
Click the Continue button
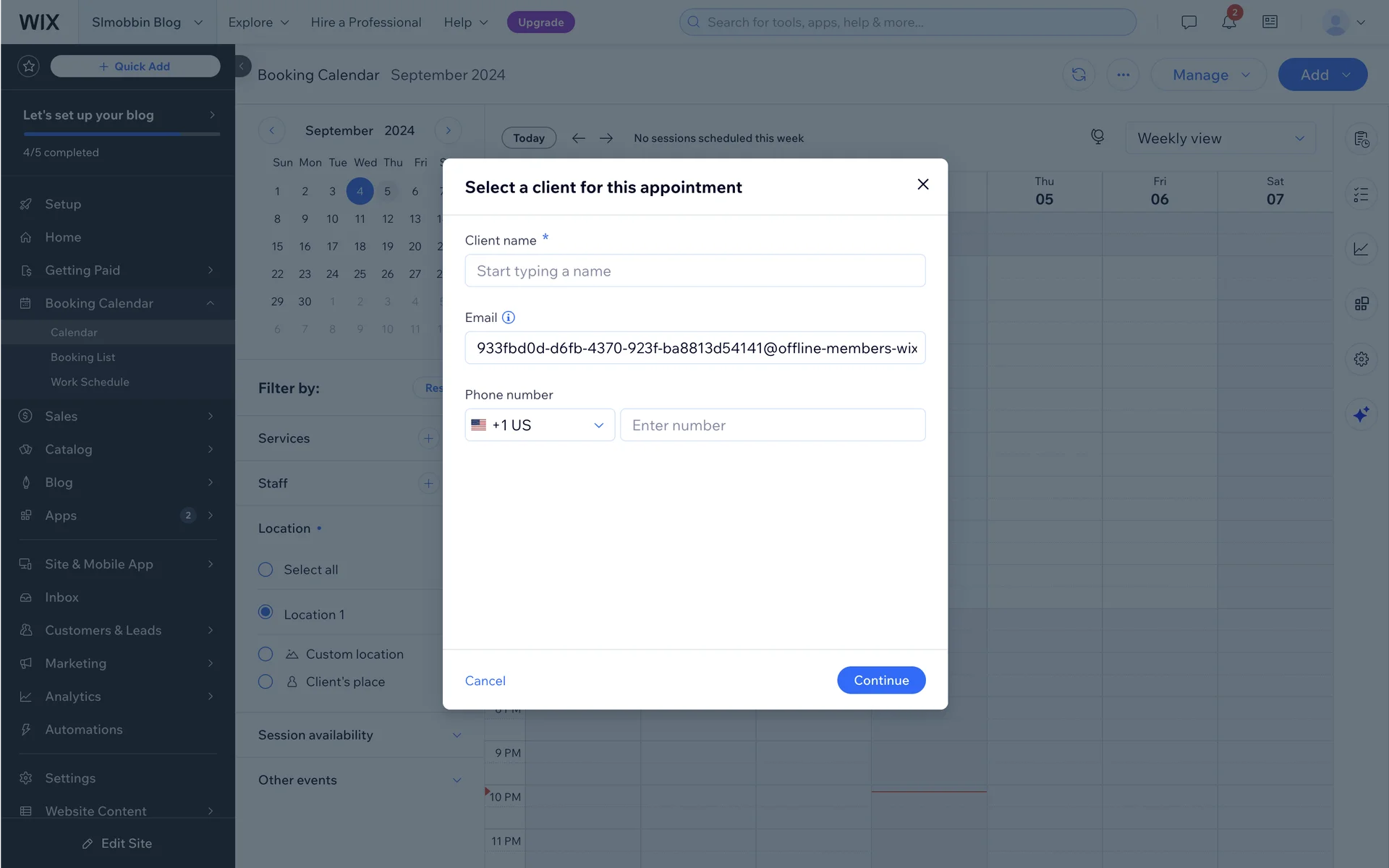880,680
